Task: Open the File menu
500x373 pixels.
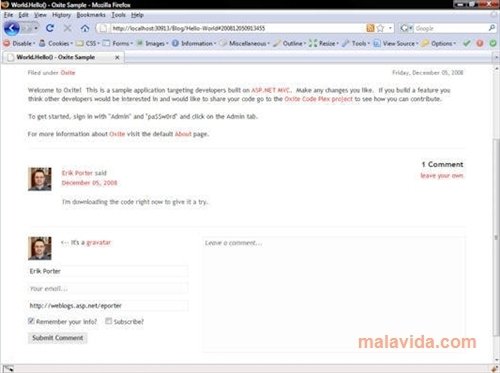Action: pyautogui.click(x=8, y=15)
